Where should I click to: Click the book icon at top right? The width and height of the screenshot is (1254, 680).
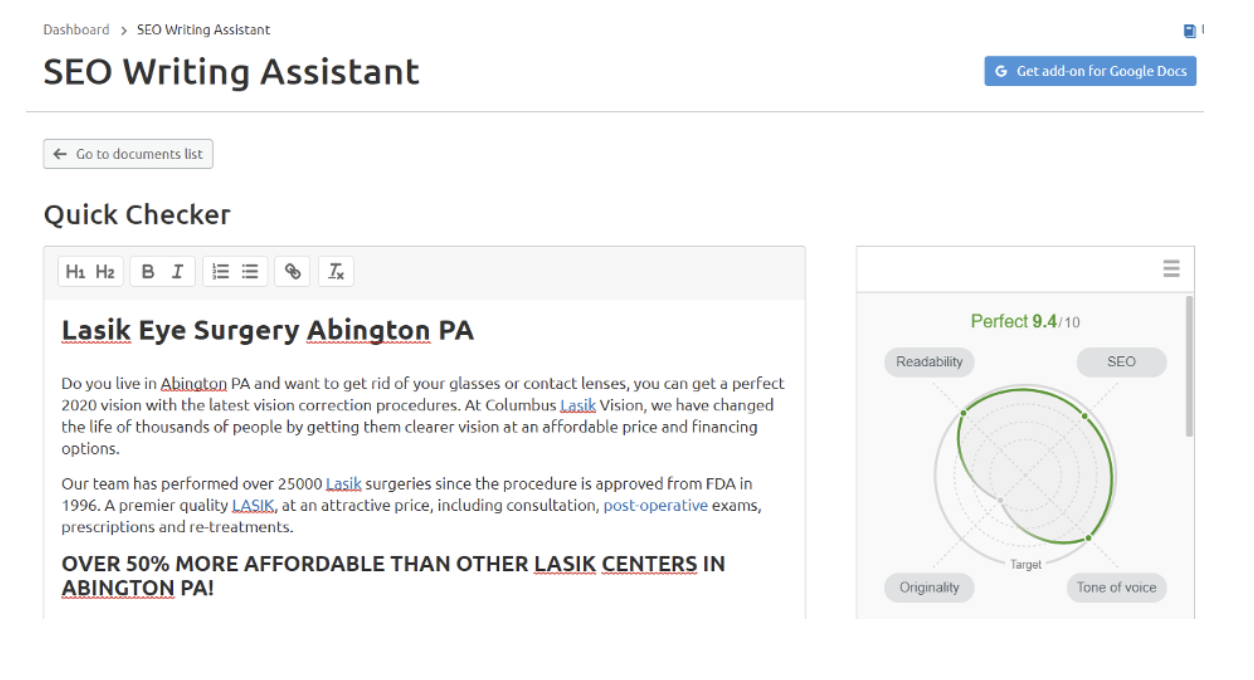tap(1189, 31)
